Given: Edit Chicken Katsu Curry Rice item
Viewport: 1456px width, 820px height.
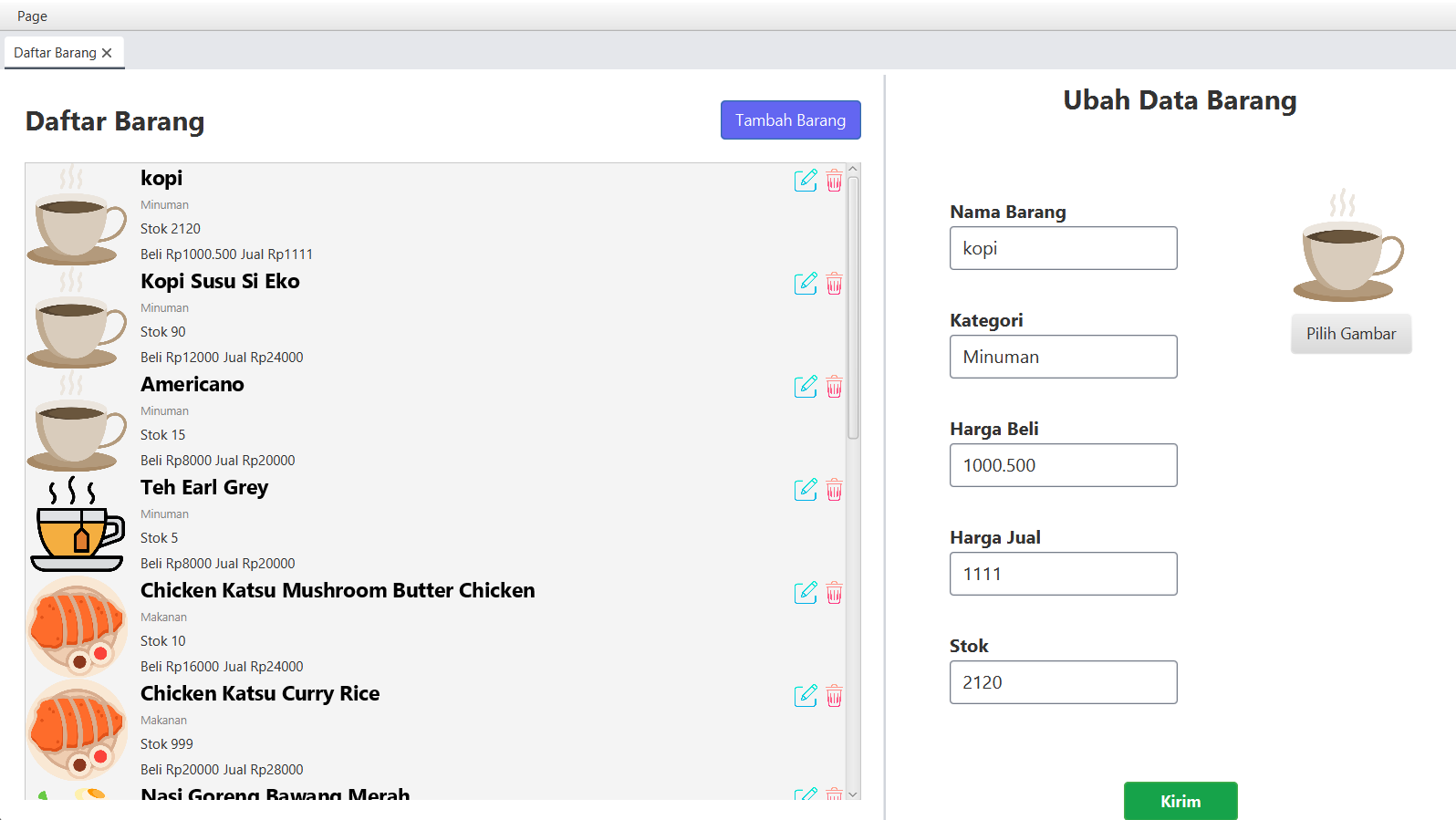Looking at the screenshot, I should [x=806, y=696].
